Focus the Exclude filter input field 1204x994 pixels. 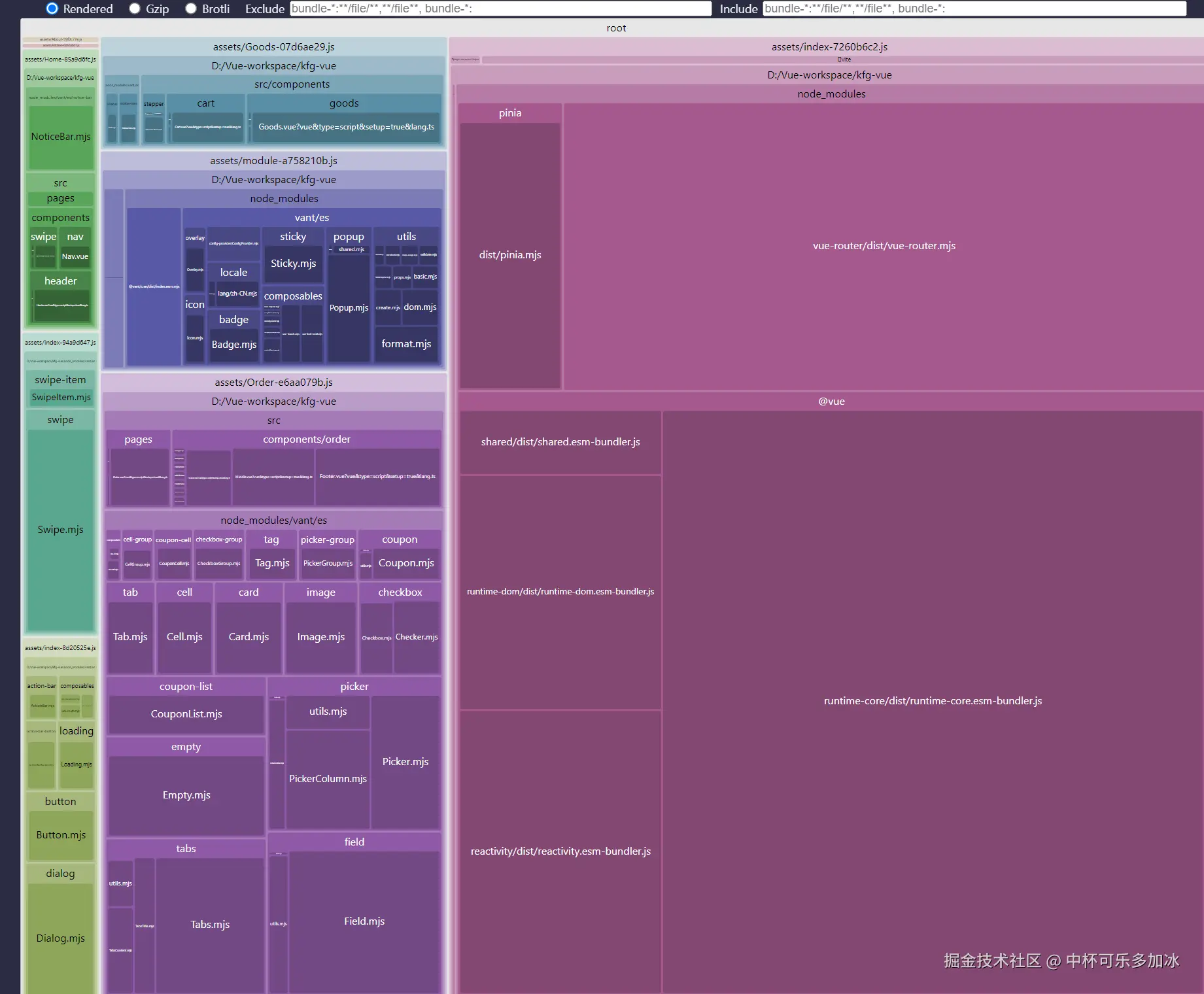[501, 9]
